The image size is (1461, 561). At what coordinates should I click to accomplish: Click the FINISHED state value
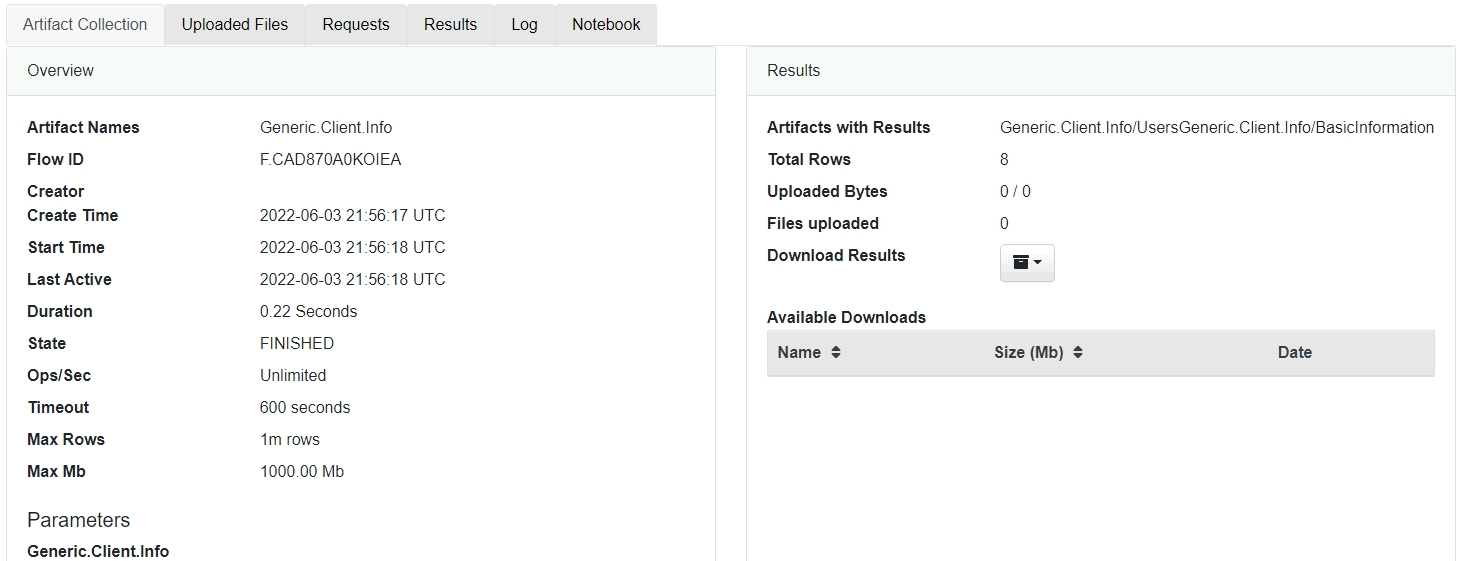coord(297,344)
